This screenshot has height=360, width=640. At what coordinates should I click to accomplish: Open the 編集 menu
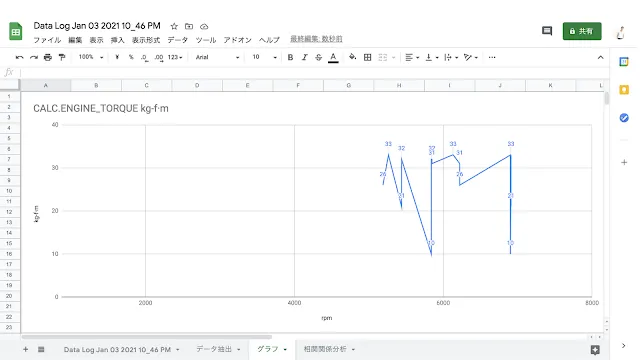tap(75, 40)
